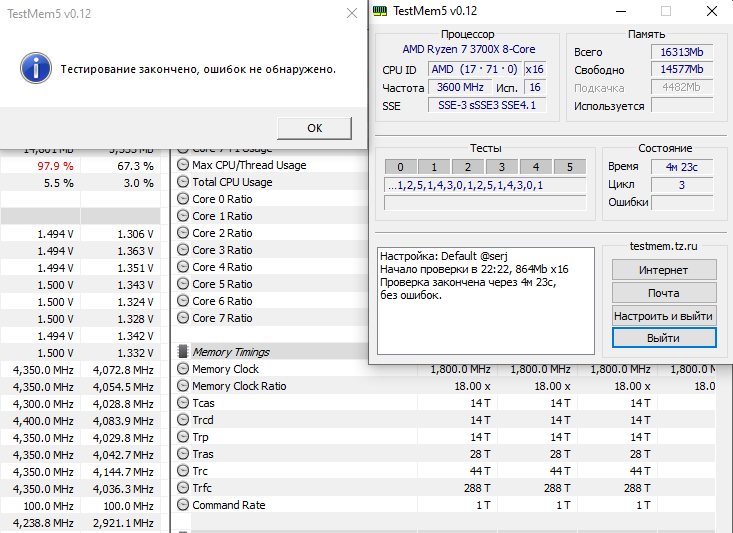733x533 pixels.
Task: Click the Memory Timings group chip icon
Action: 183,352
